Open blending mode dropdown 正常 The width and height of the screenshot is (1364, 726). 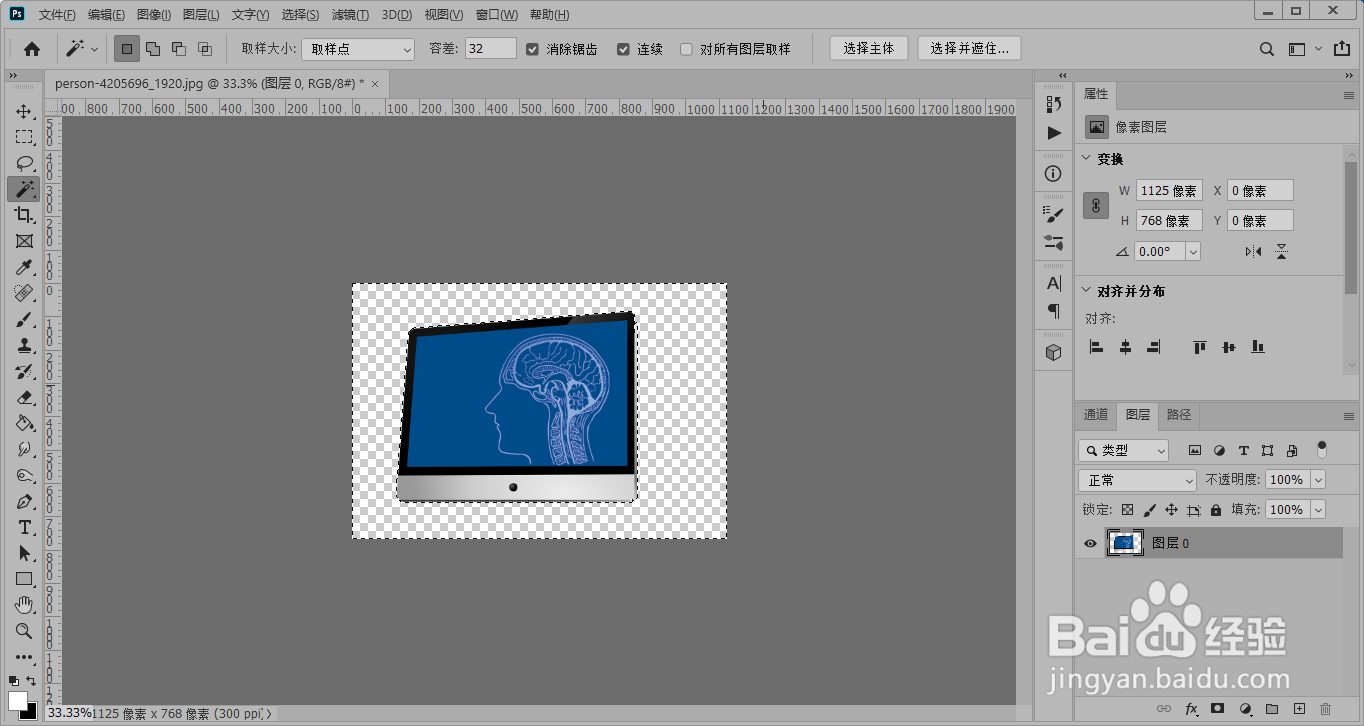[1138, 480]
